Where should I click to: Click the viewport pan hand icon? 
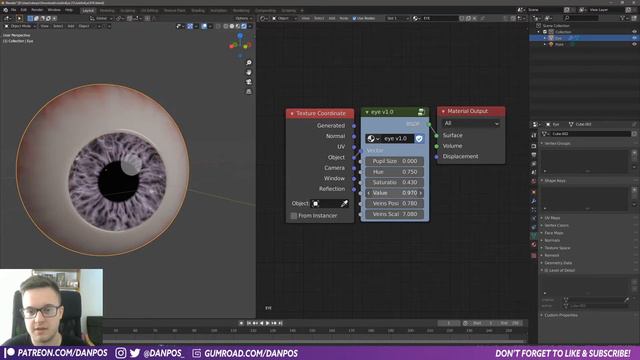(249, 72)
